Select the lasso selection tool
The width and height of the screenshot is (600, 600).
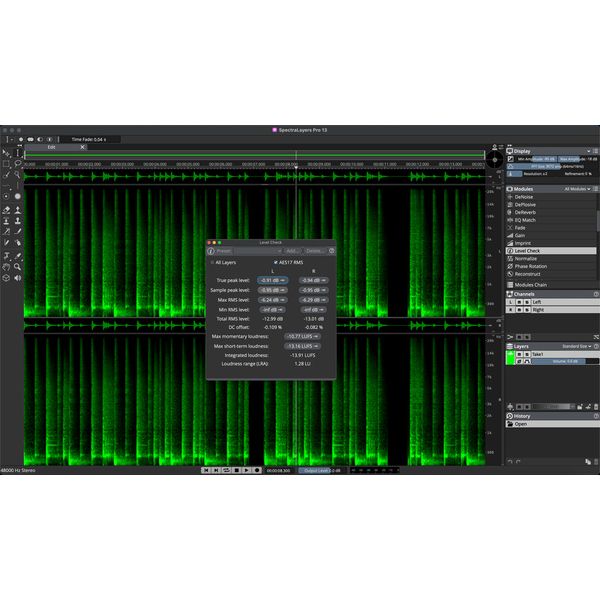(18, 164)
